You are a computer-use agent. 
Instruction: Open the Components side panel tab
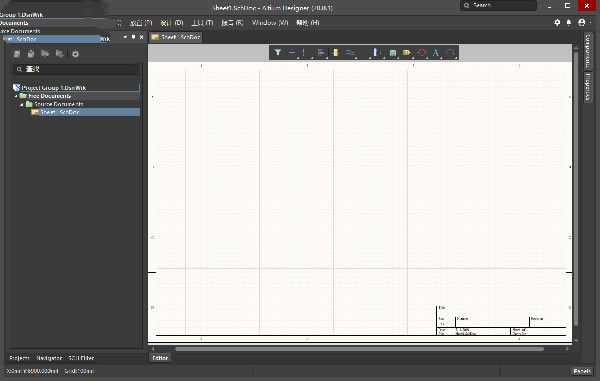[587, 50]
